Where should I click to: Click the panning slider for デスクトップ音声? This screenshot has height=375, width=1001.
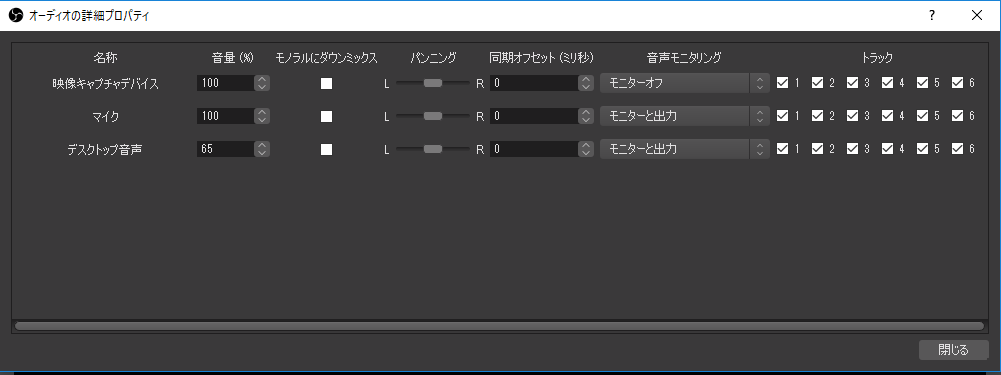click(433, 149)
